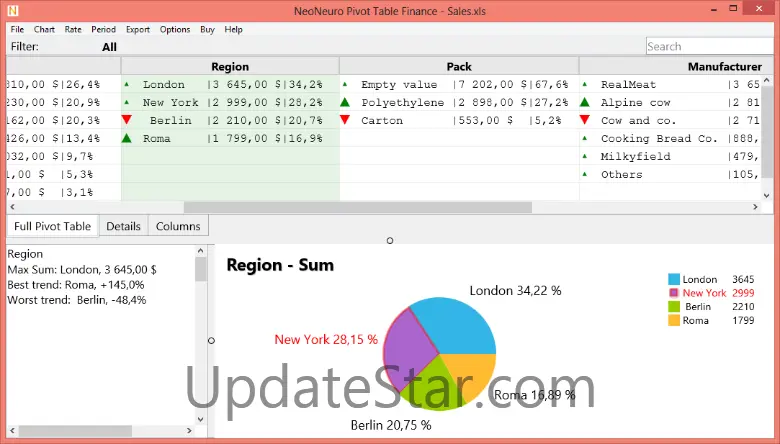Switch to the Full Pivot Table tab

(52, 226)
